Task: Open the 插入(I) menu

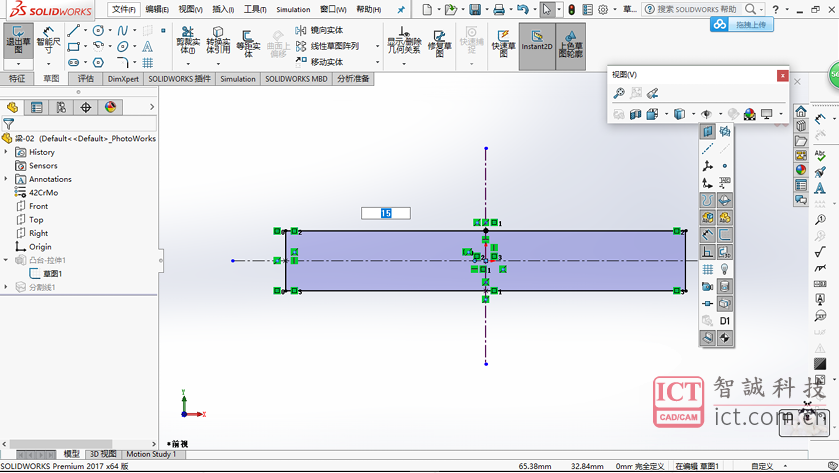Action: (x=223, y=9)
